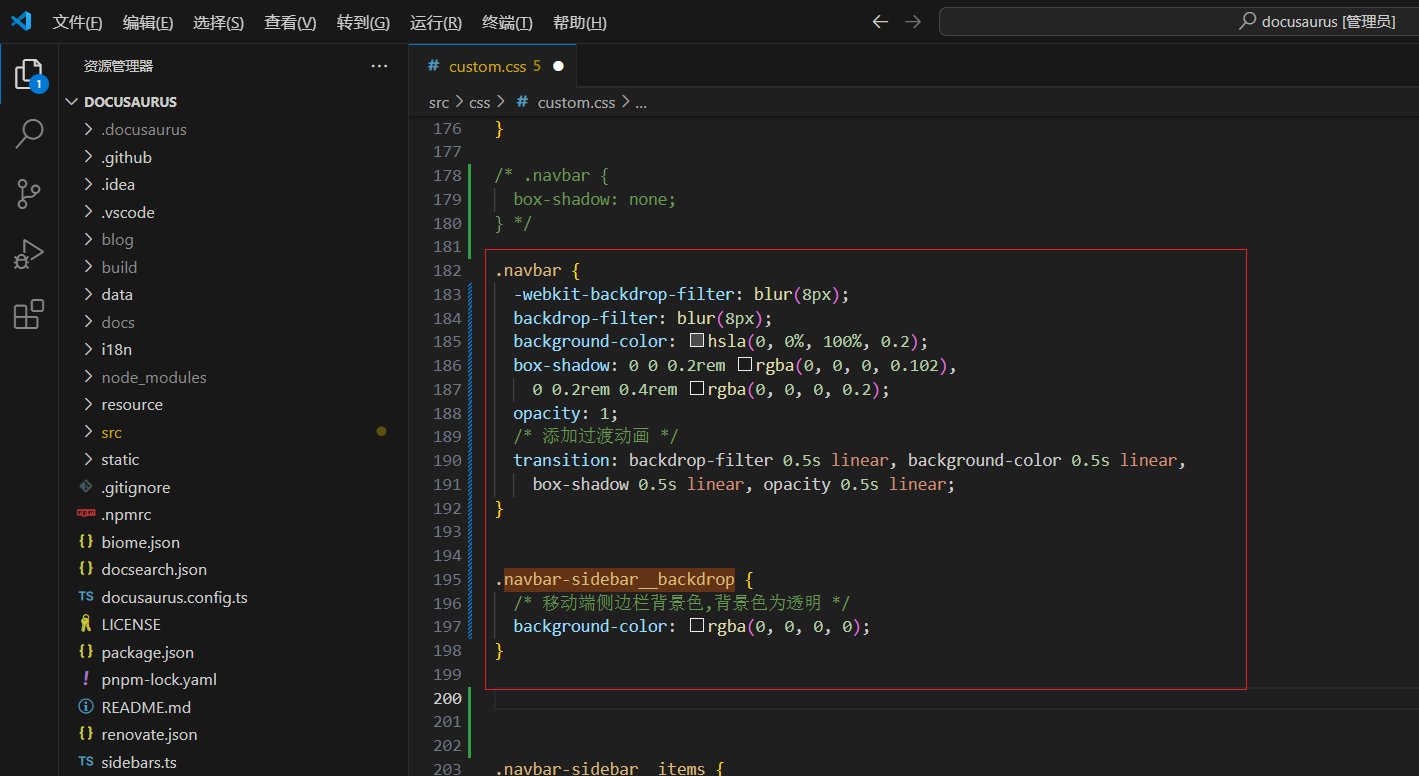This screenshot has height=776, width=1419.
Task: Open the 选择(S) menu
Action: coord(218,22)
